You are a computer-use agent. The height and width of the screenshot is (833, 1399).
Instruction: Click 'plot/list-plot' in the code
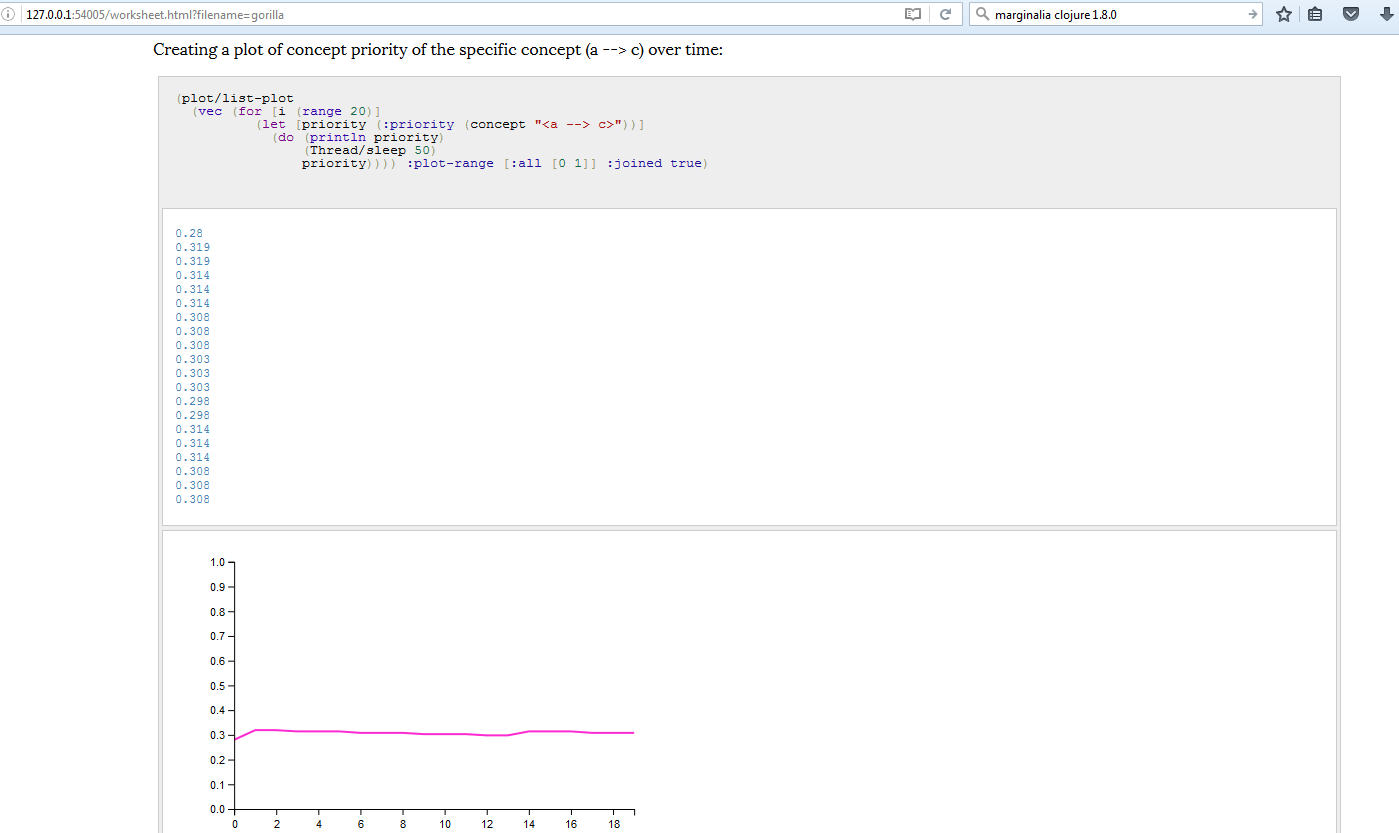(x=238, y=98)
